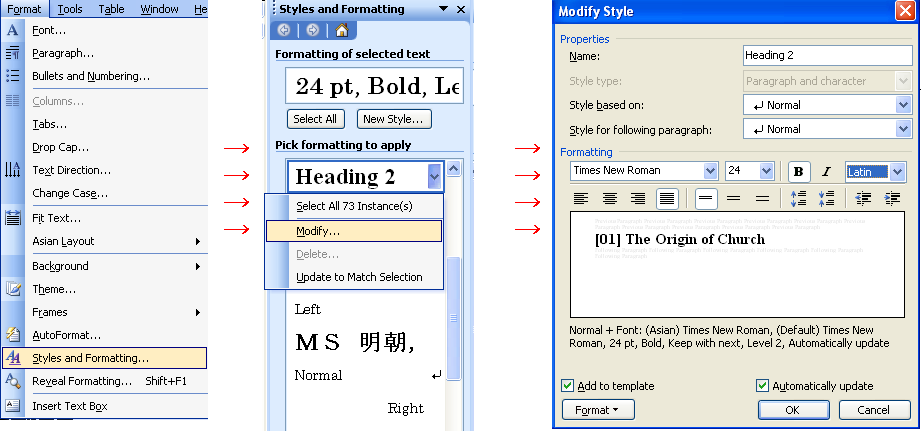Open the Style based on dropdown
The image size is (921, 431).
[x=903, y=105]
